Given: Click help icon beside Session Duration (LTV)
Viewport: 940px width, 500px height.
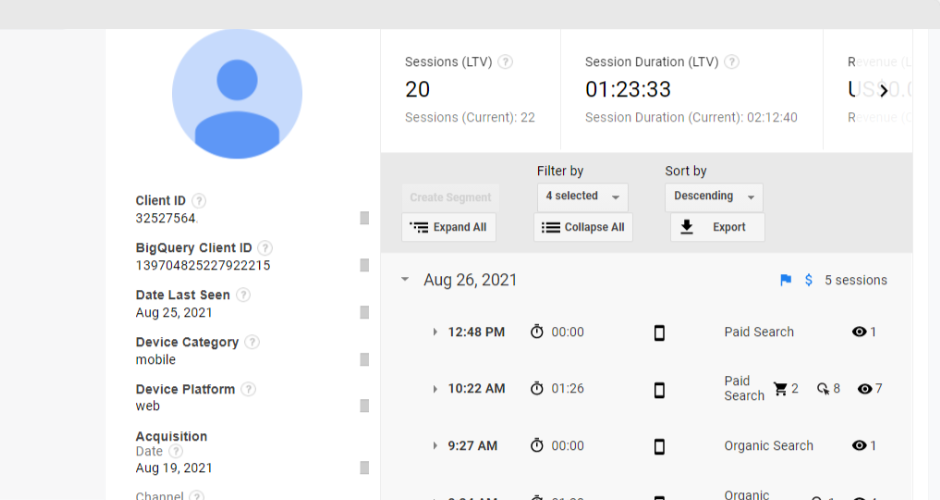Looking at the screenshot, I should pos(732,62).
